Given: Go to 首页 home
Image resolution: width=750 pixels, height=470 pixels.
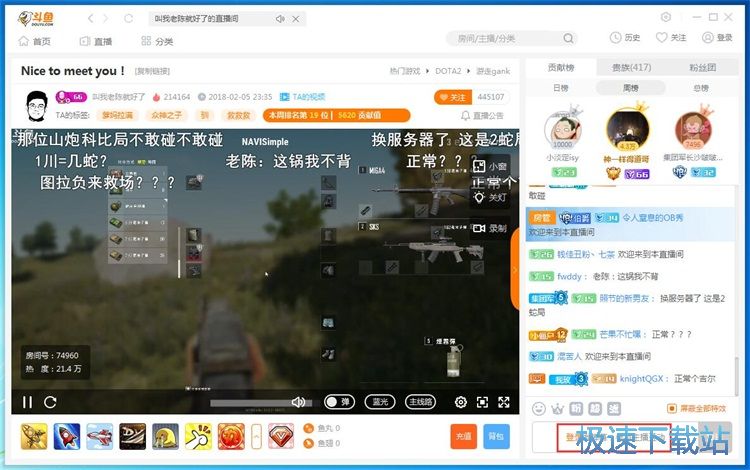Looking at the screenshot, I should (34, 41).
